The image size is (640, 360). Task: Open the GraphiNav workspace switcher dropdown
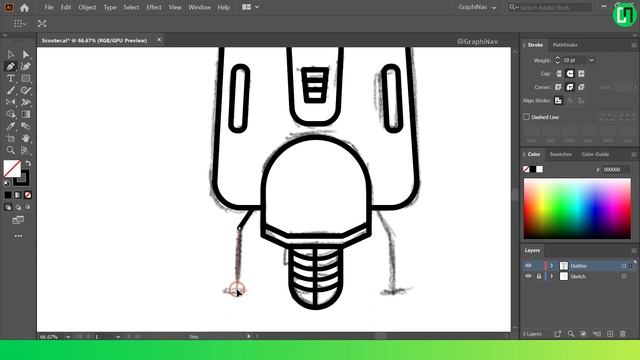click(x=477, y=7)
